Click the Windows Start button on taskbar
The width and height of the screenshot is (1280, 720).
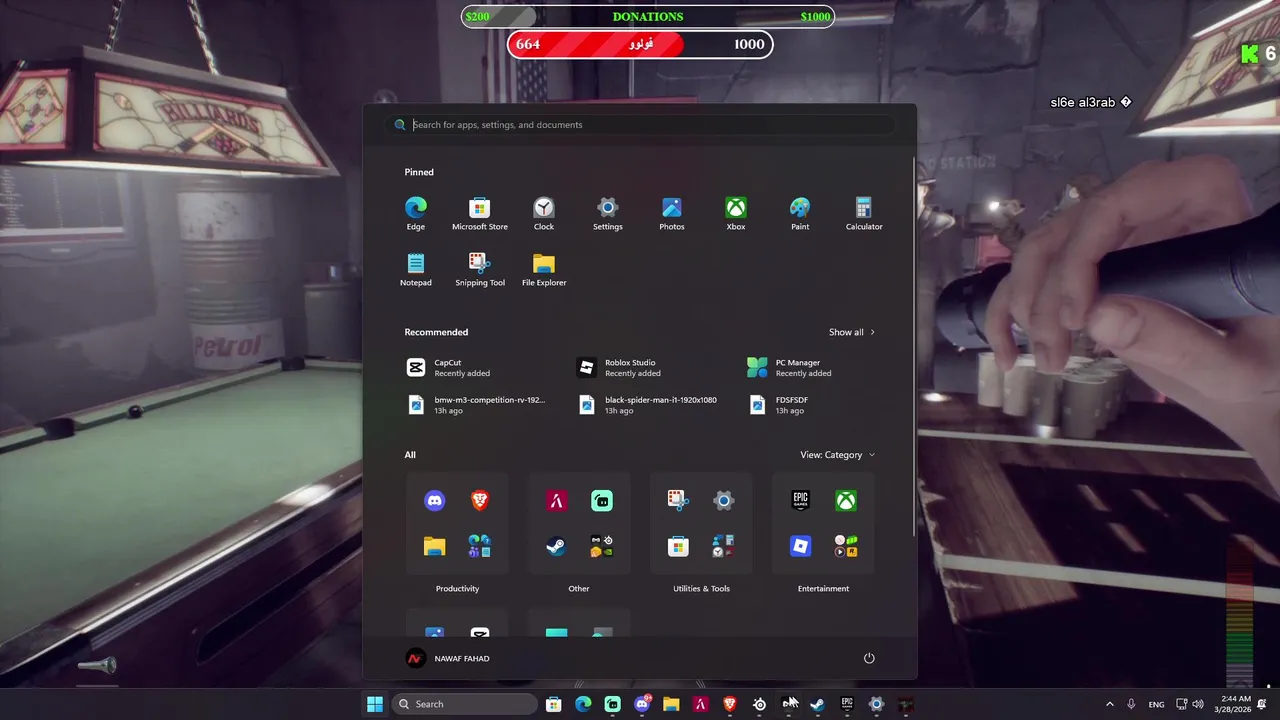(375, 704)
